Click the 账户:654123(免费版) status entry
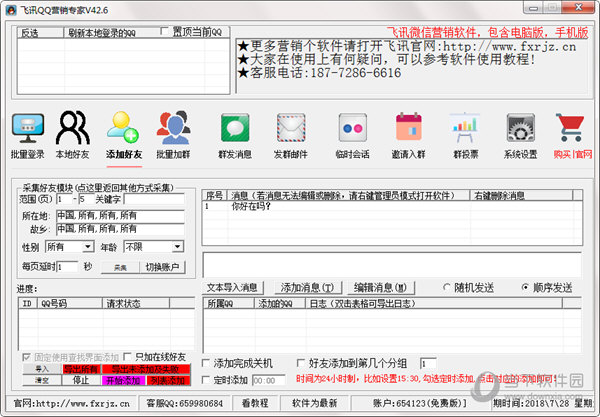 coord(420,403)
